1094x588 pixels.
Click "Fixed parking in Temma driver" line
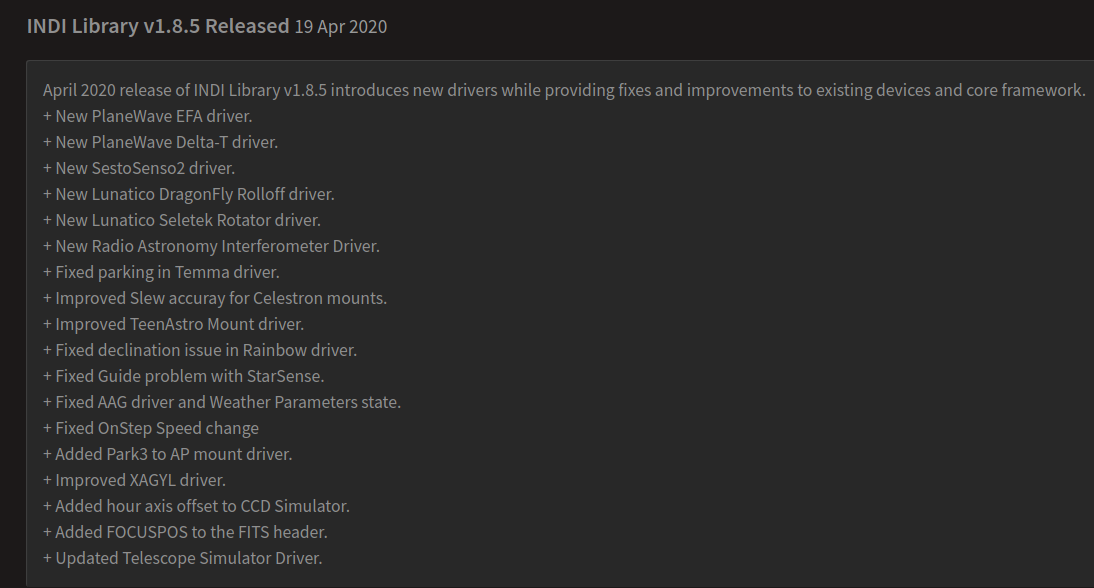pyautogui.click(x=161, y=272)
